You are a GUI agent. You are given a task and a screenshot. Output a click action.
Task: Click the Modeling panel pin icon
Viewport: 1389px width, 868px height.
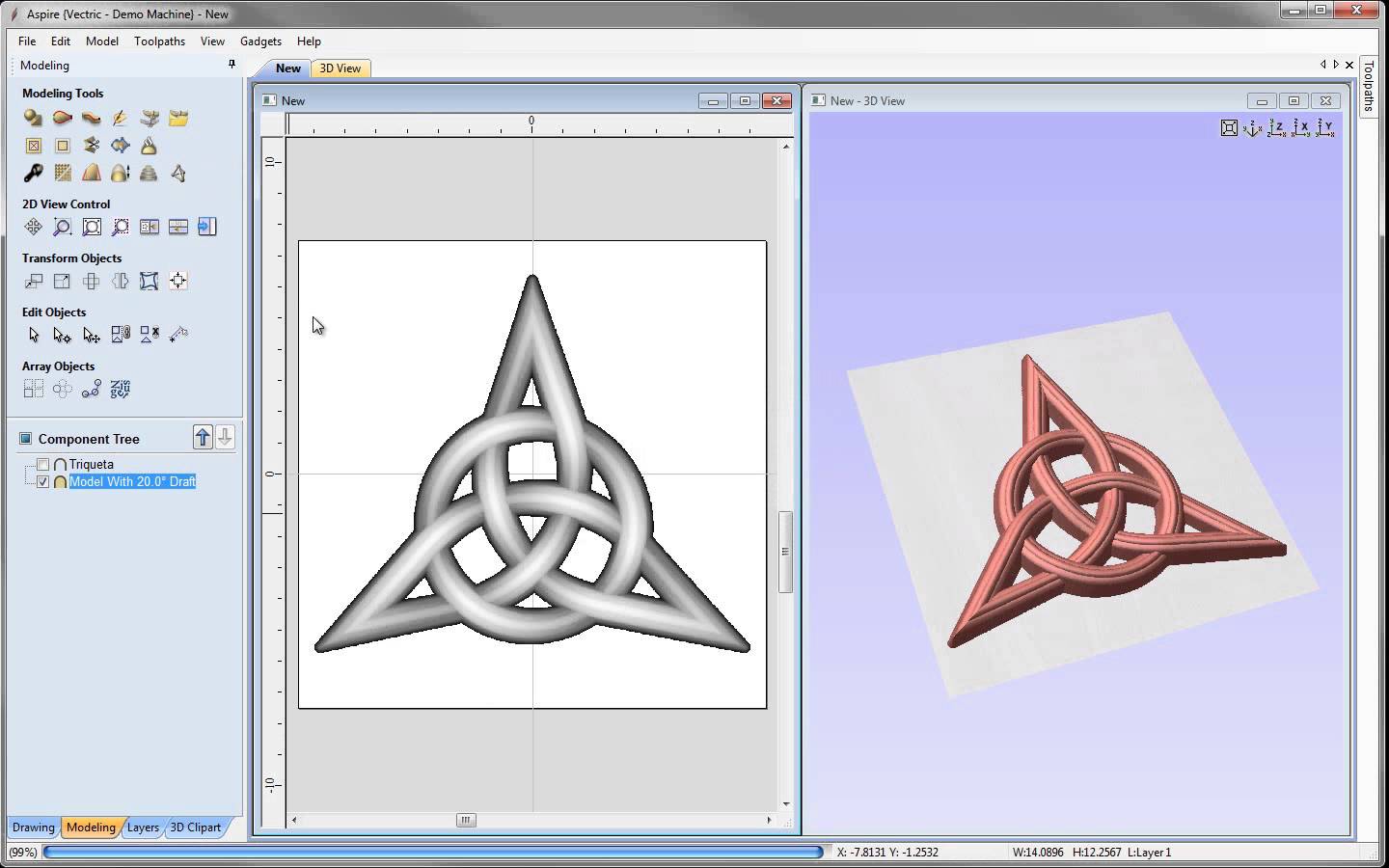click(231, 65)
